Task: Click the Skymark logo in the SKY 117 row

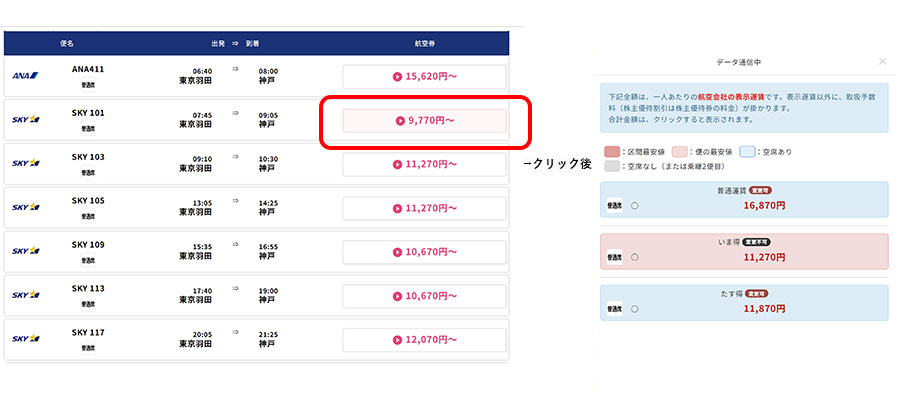Action: tap(25, 338)
